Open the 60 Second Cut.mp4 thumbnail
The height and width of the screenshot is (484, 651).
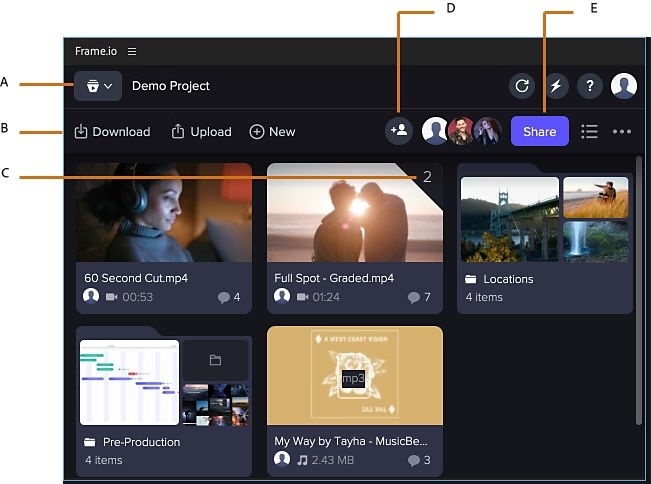[164, 212]
